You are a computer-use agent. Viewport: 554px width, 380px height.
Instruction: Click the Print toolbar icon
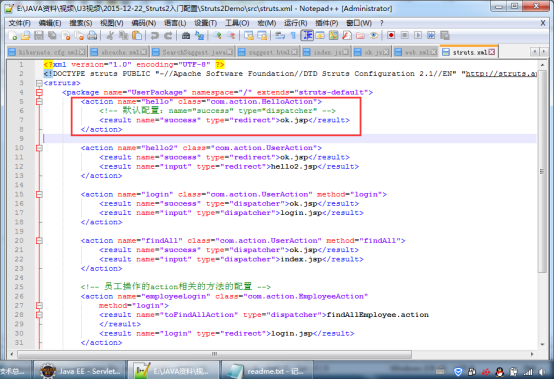(92, 35)
